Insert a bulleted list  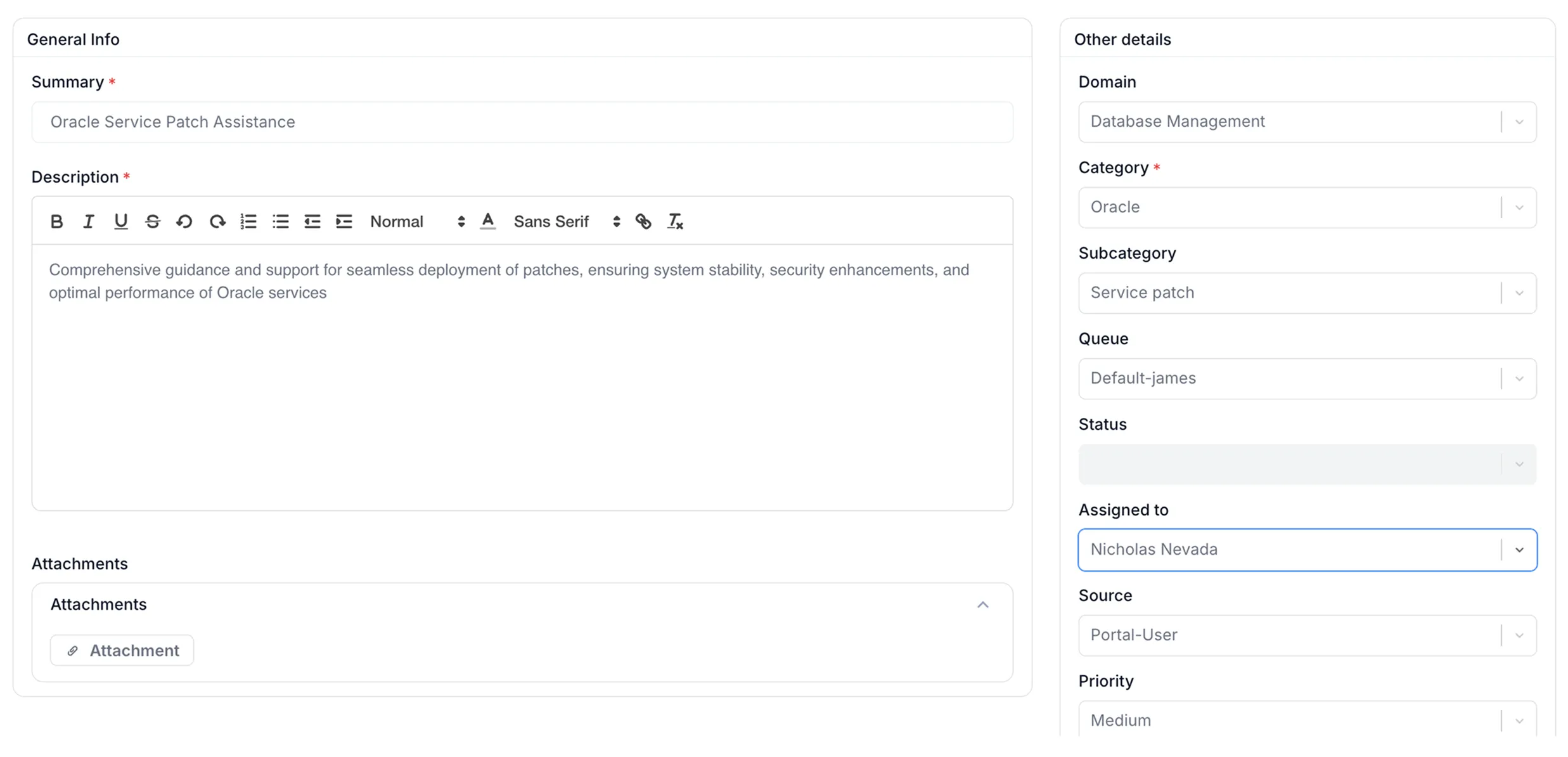pos(281,221)
